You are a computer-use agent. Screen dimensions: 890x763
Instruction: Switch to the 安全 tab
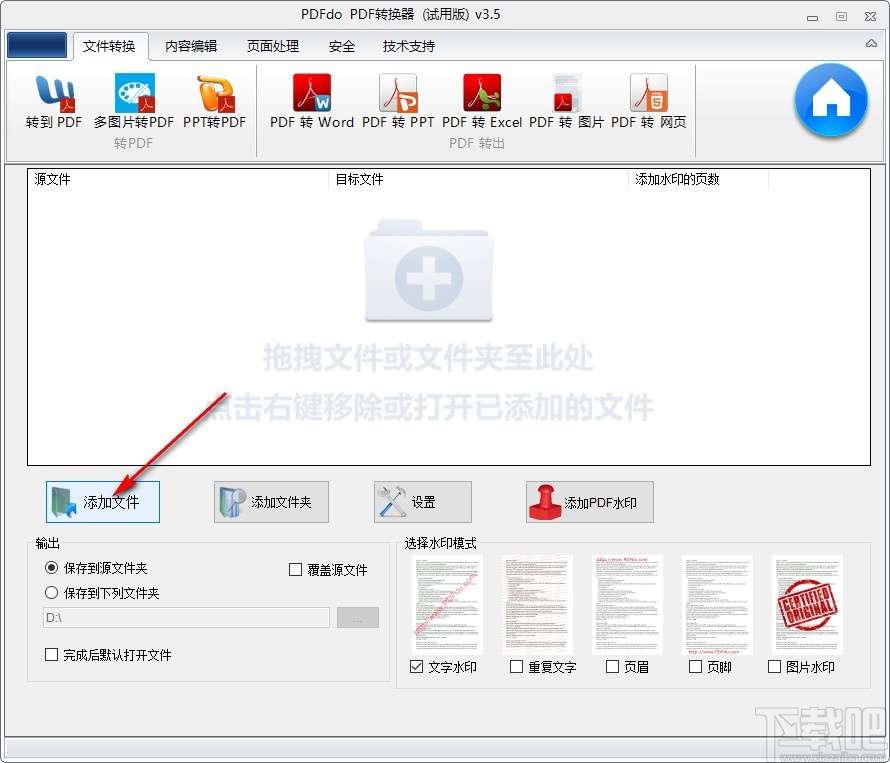click(x=342, y=46)
